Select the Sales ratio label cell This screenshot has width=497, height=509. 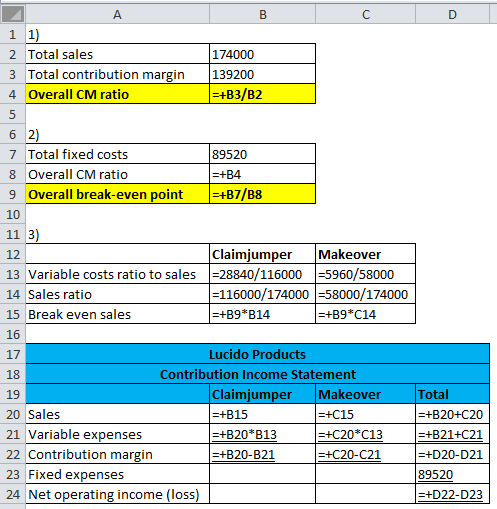[x=118, y=294]
